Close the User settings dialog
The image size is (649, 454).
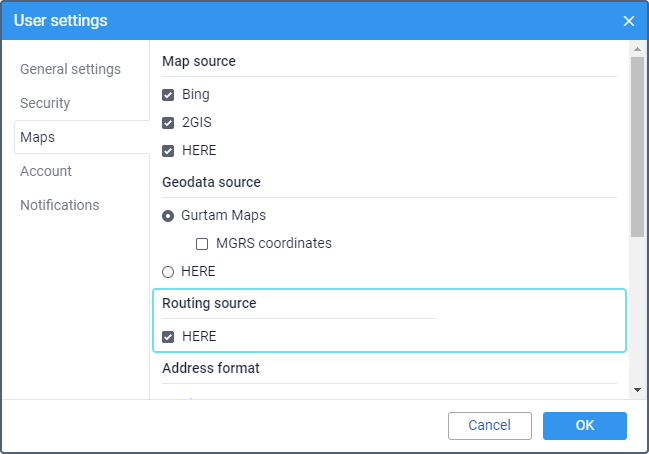(x=629, y=21)
